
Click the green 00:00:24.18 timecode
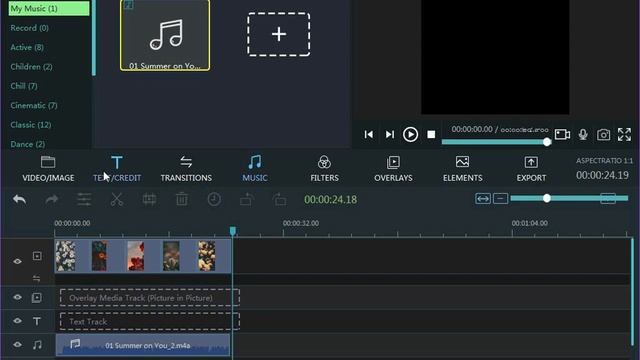[x=331, y=200]
